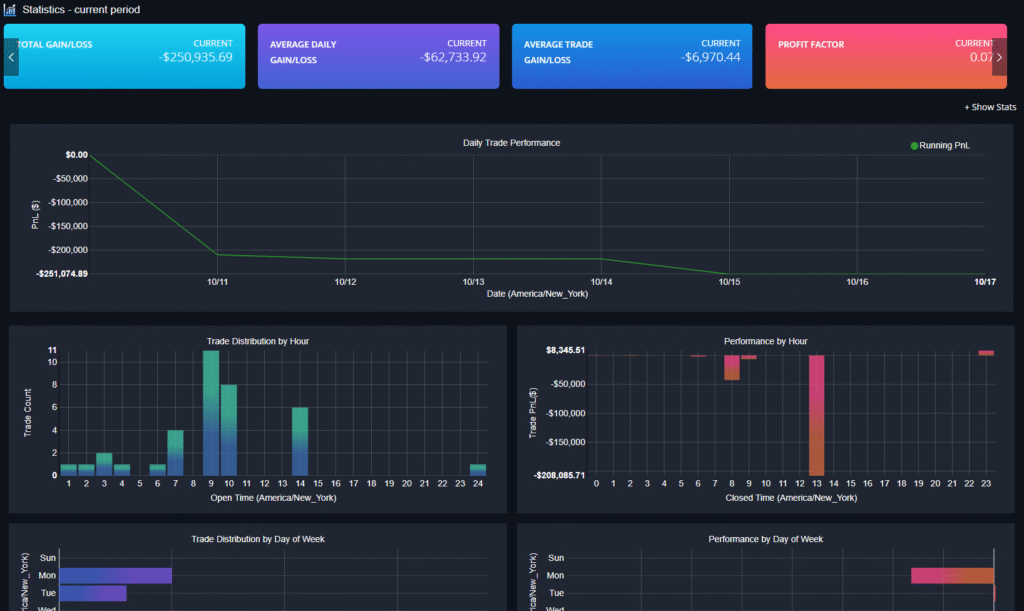
Task: Click the -$251,074.89 axis value
Action: tap(62, 274)
